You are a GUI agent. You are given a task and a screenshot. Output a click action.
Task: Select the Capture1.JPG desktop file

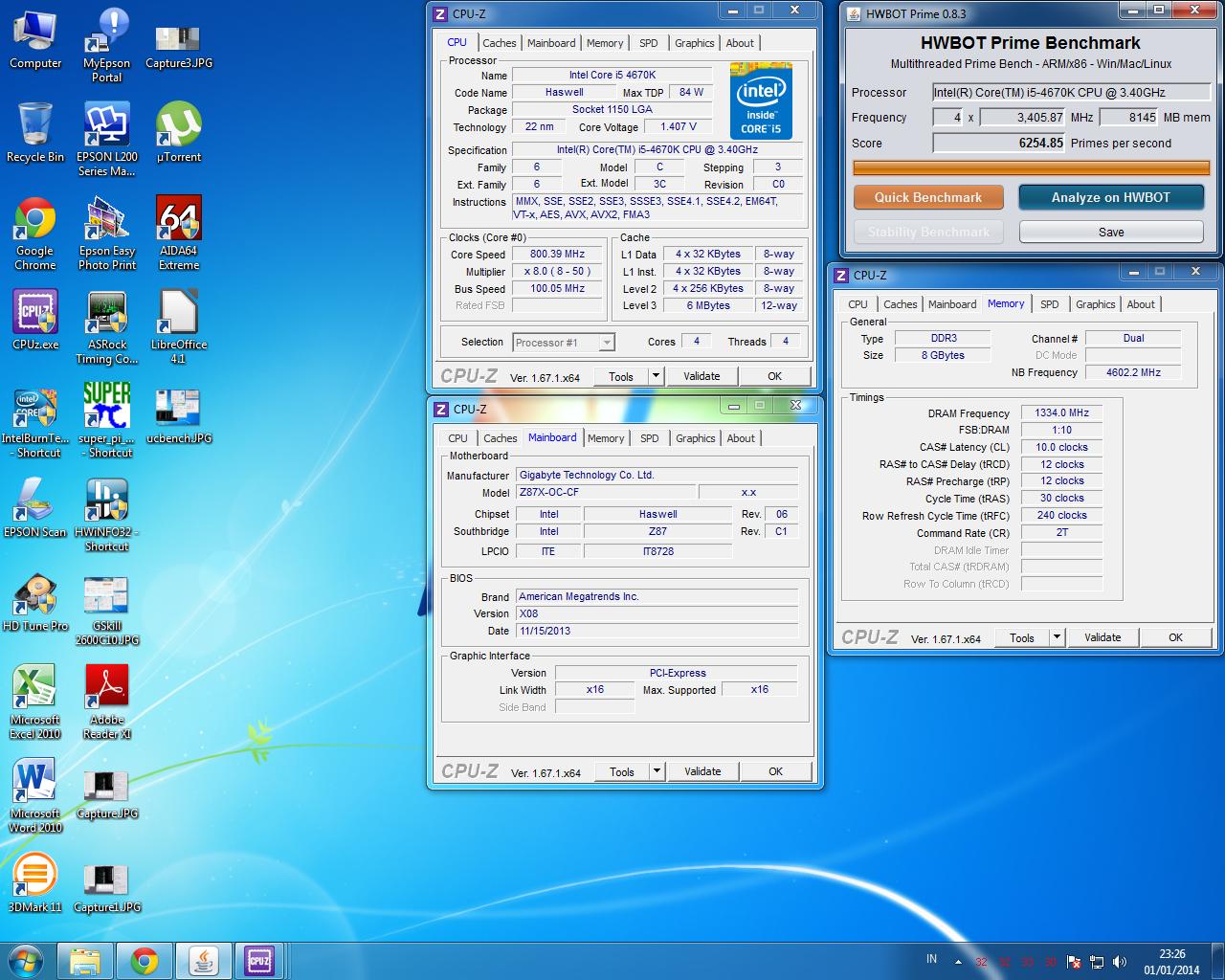106,888
